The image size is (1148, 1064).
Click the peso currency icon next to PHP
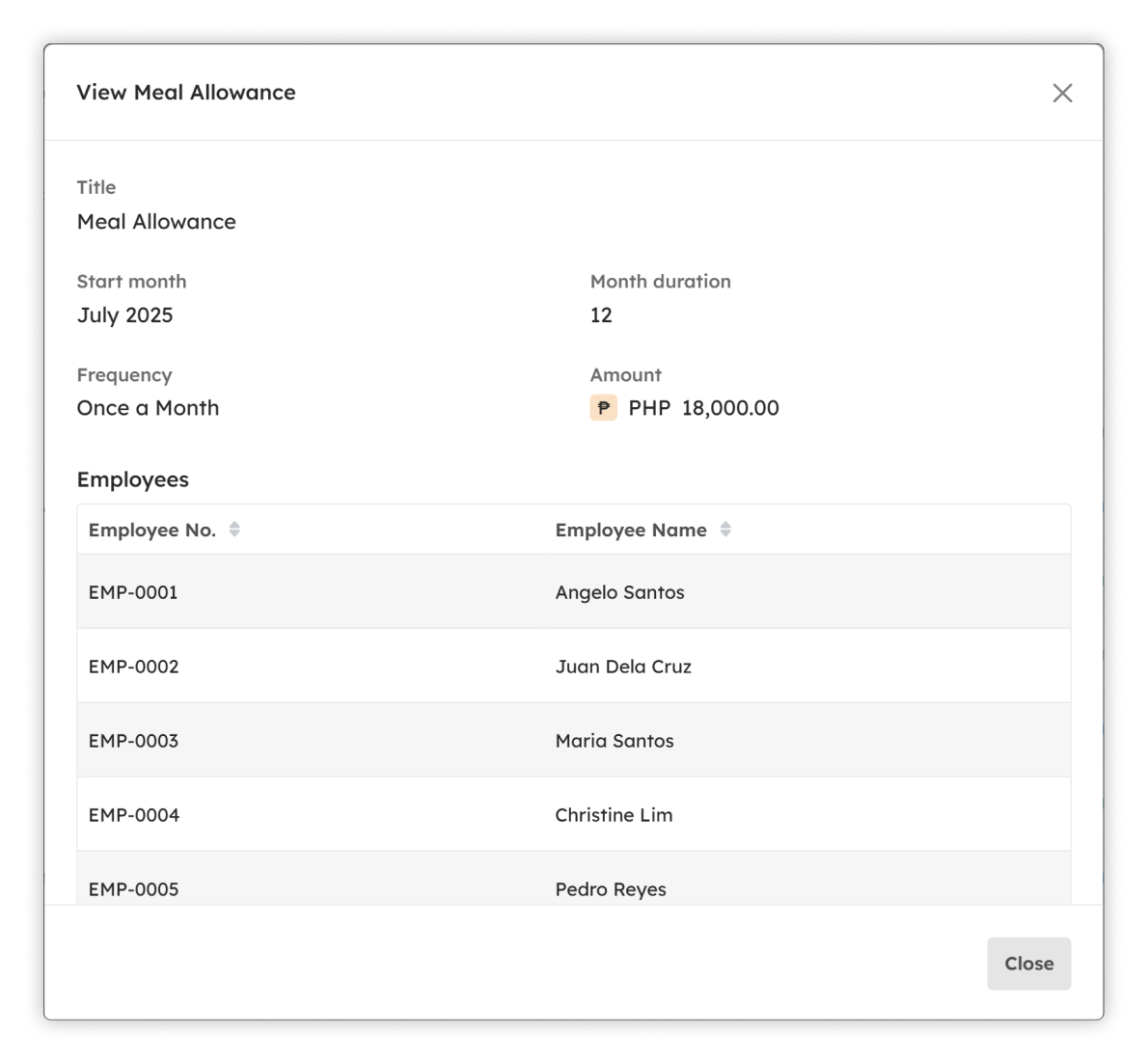[603, 407]
